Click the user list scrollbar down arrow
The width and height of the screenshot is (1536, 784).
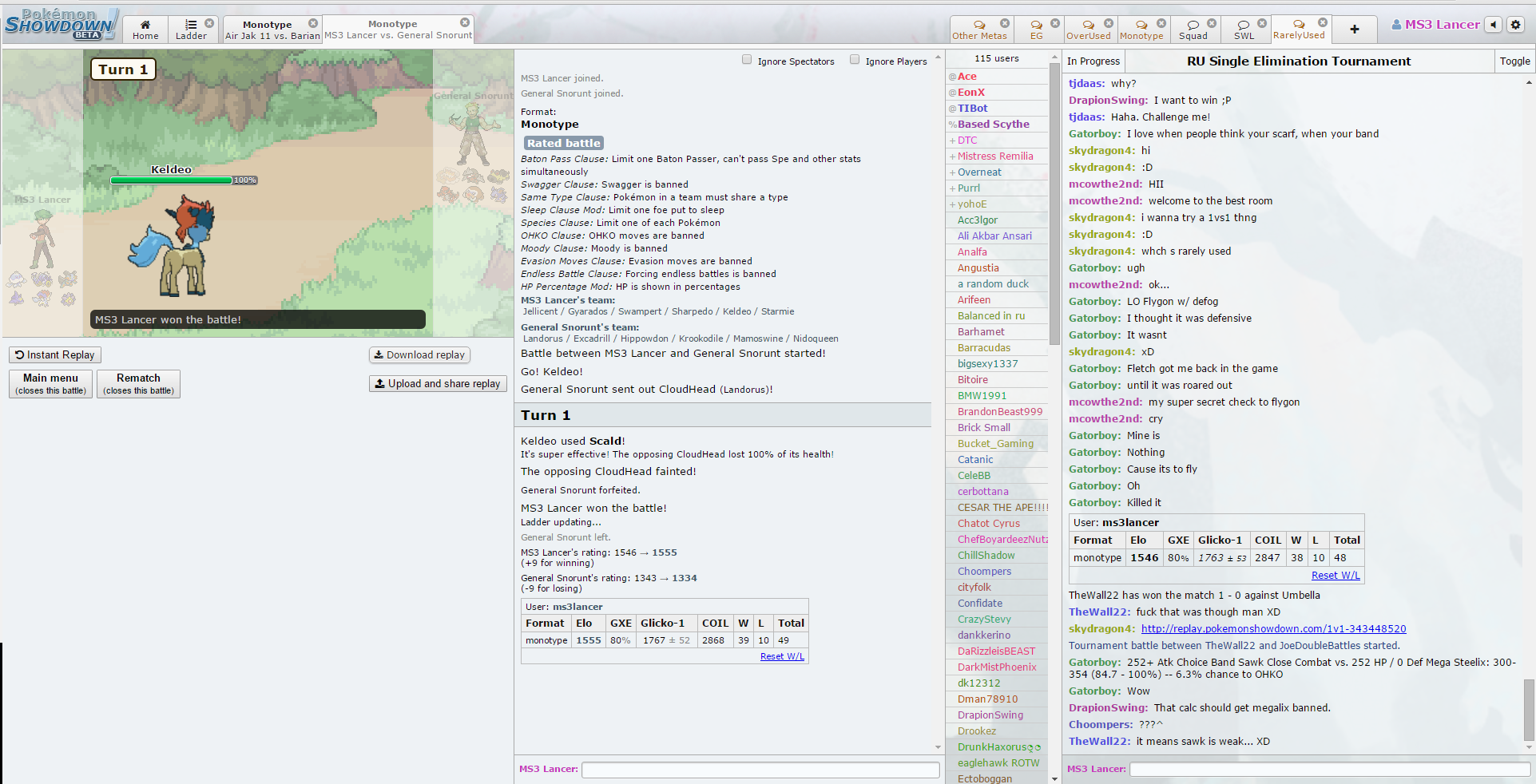pyautogui.click(x=1055, y=778)
